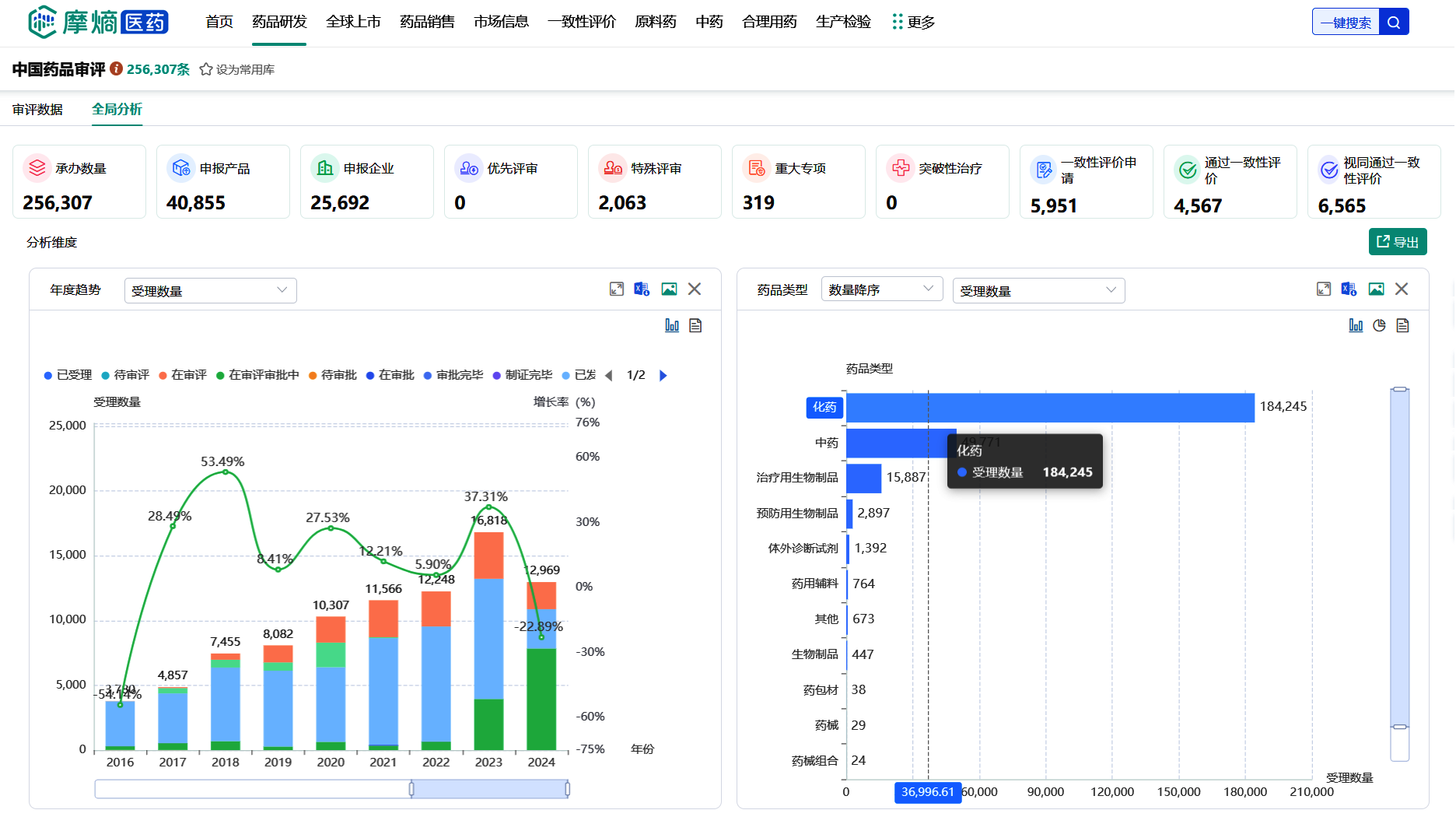The height and width of the screenshot is (817, 1456).
Task: Click the info icon beside 中国药品审评
Action: [116, 68]
